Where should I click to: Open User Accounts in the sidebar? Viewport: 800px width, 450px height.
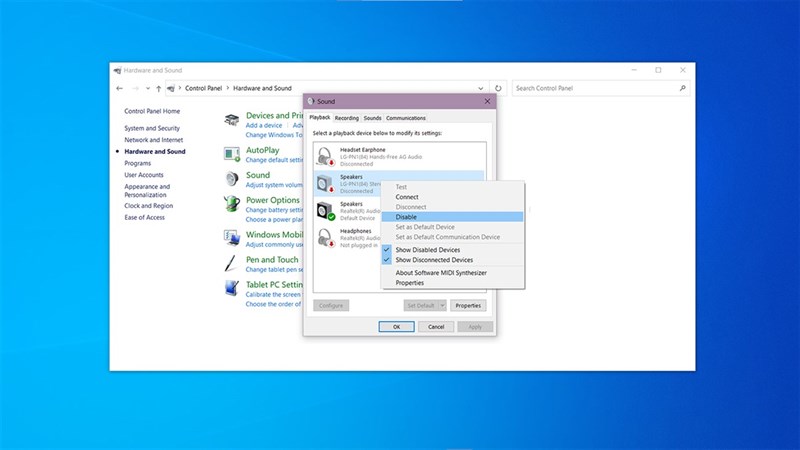tap(144, 175)
